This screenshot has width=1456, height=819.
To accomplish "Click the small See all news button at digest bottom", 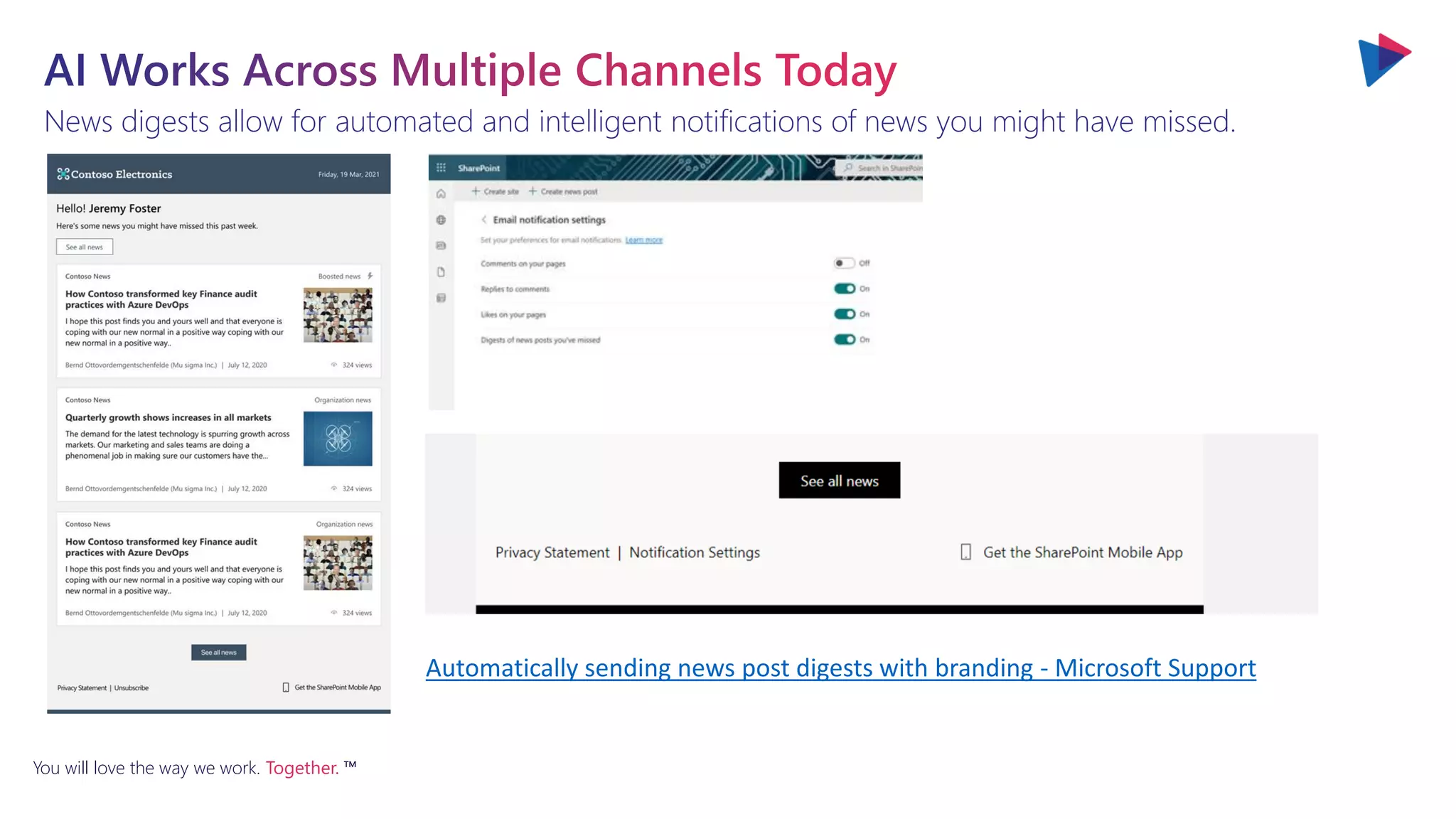I will point(219,652).
